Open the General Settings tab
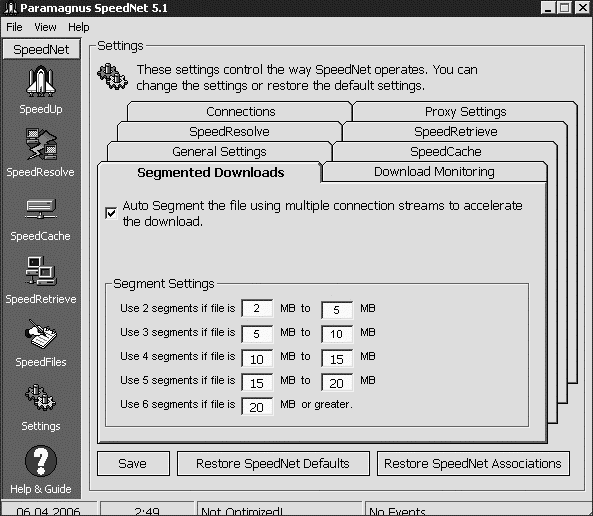The width and height of the screenshot is (593, 516). 219,152
